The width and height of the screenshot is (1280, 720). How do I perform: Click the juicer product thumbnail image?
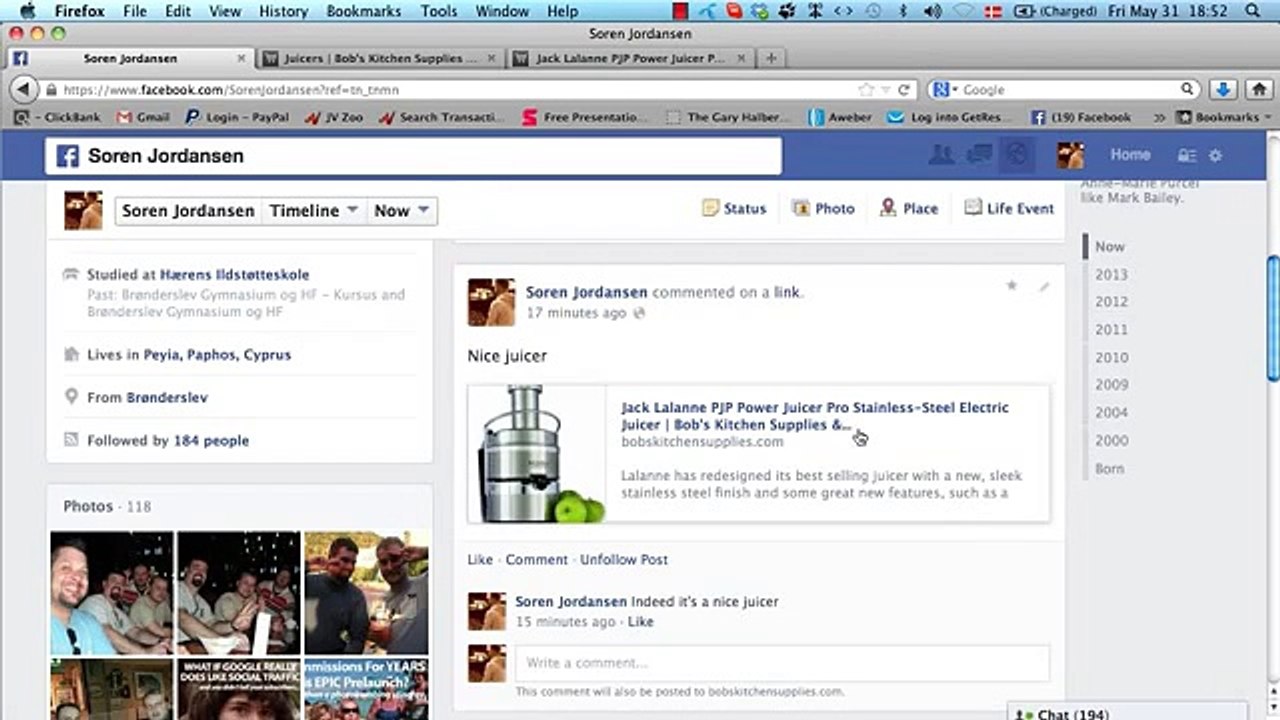click(x=537, y=454)
